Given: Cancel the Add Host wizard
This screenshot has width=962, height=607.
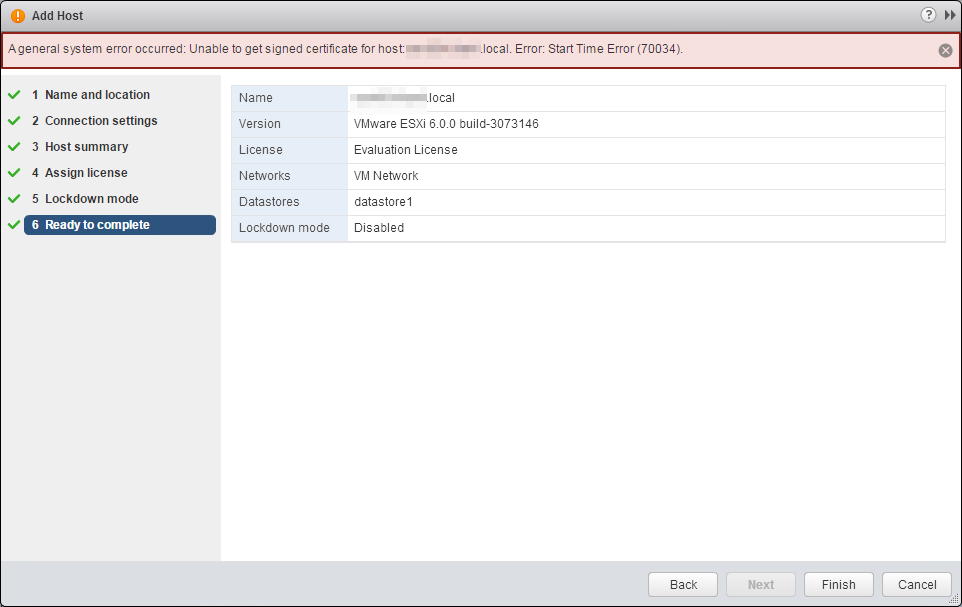Looking at the screenshot, I should point(917,584).
